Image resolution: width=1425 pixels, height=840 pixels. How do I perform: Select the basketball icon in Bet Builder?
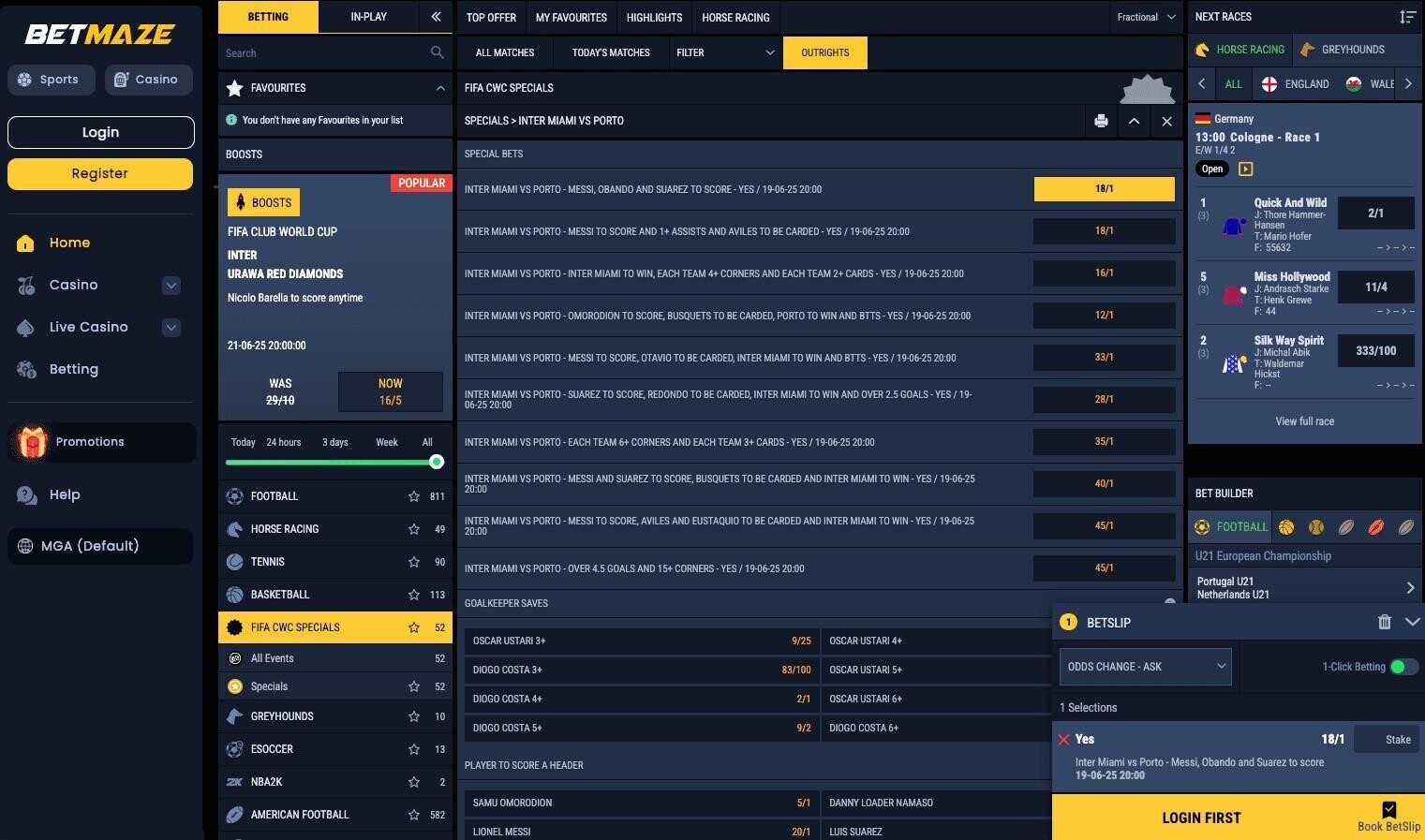[x=1286, y=527]
